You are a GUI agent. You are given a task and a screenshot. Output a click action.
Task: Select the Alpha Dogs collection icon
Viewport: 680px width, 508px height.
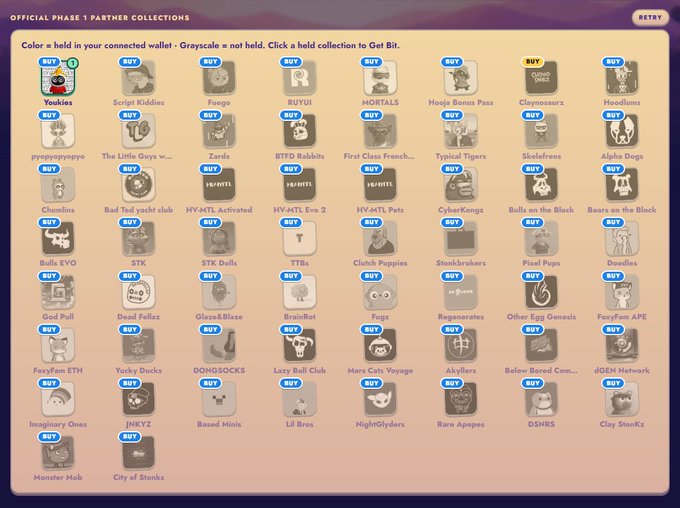tap(622, 132)
